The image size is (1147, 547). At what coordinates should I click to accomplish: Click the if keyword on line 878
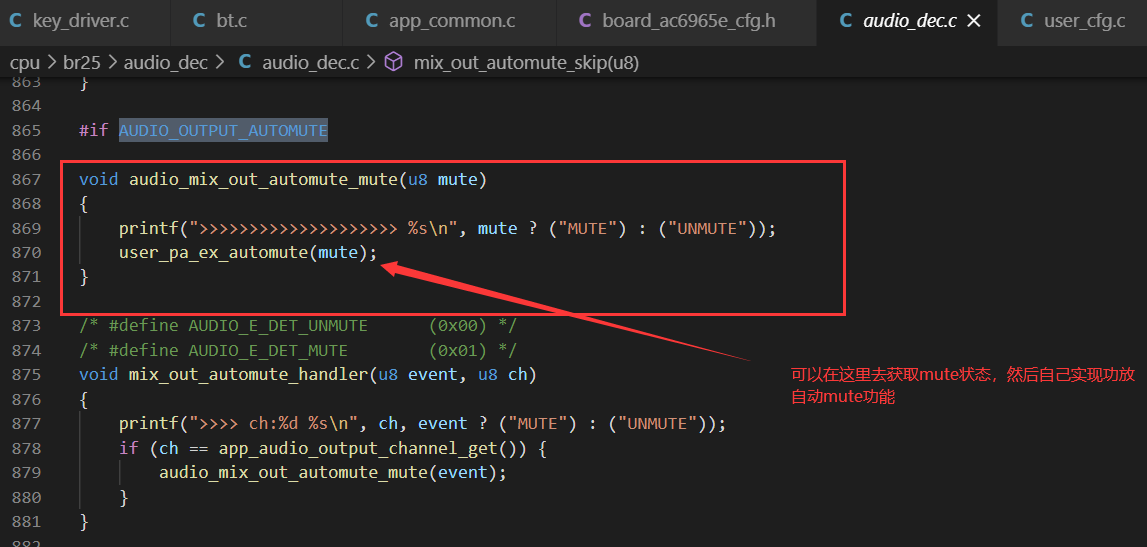pyautogui.click(x=129, y=448)
